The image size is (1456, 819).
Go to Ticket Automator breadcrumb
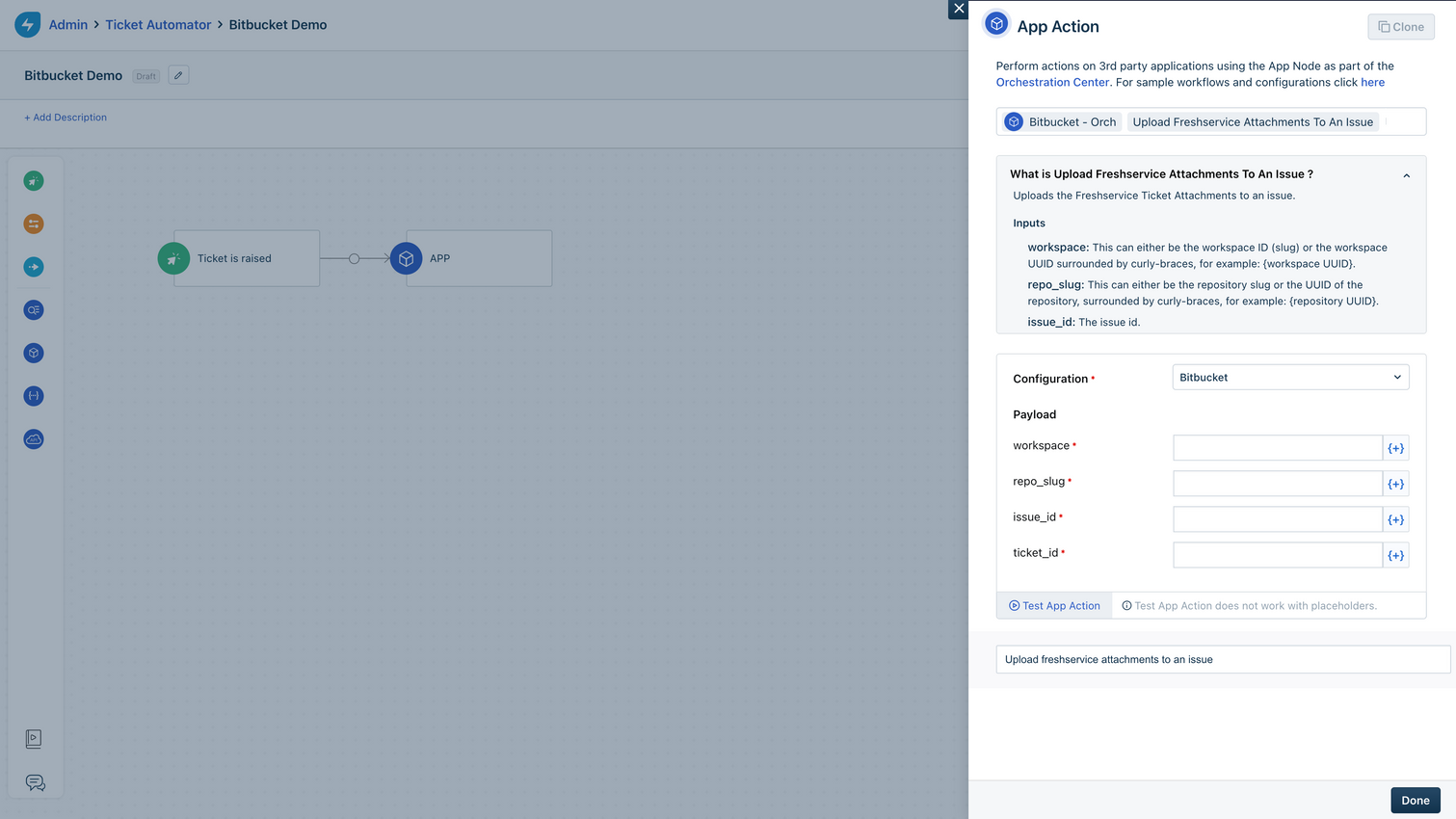pos(158,25)
